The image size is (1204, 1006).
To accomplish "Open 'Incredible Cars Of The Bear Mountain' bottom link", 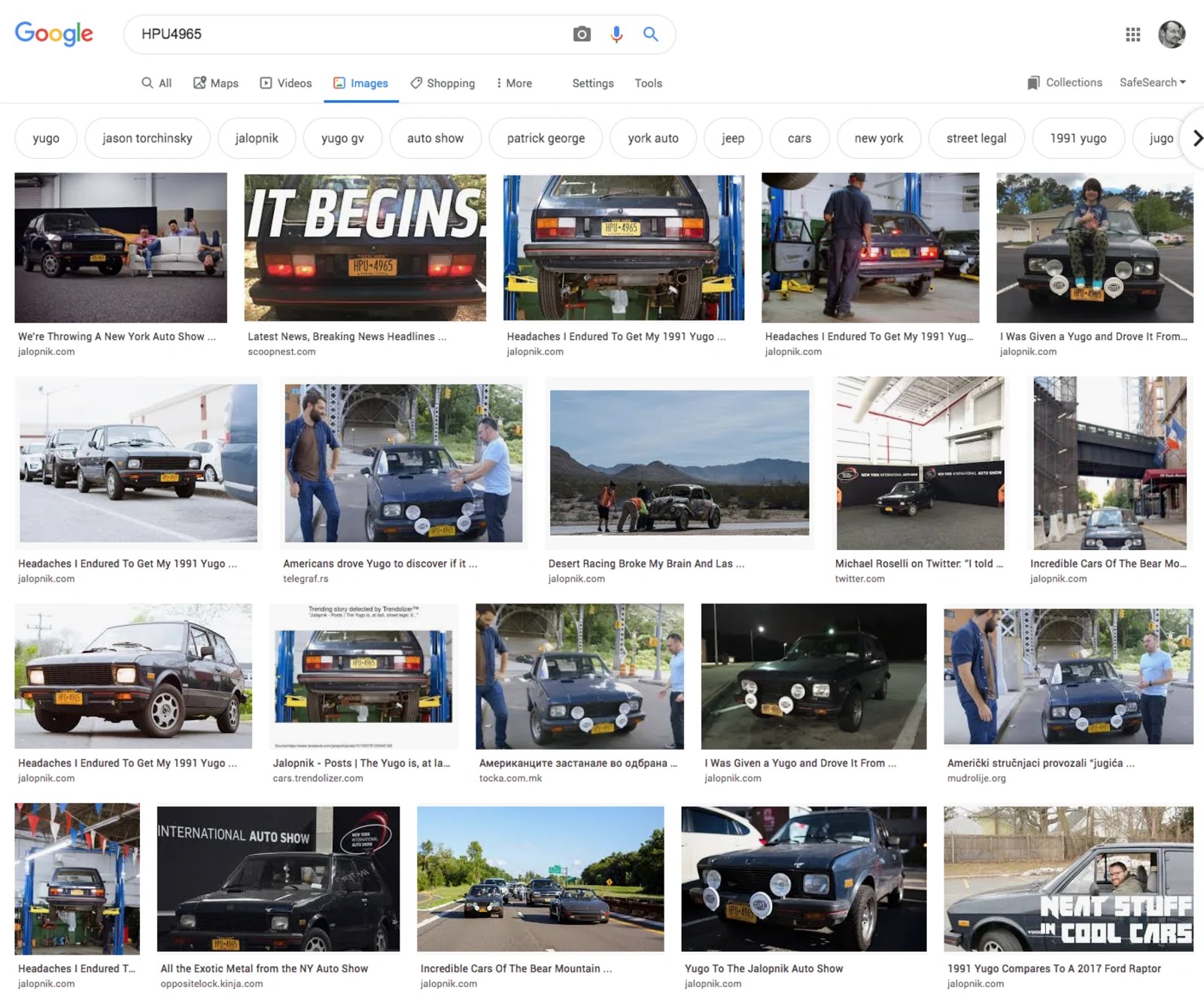I will pyautogui.click(x=516, y=968).
